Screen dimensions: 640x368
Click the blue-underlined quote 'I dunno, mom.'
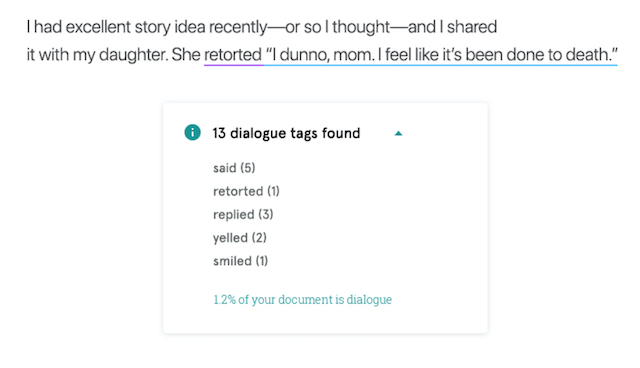tap(320, 54)
